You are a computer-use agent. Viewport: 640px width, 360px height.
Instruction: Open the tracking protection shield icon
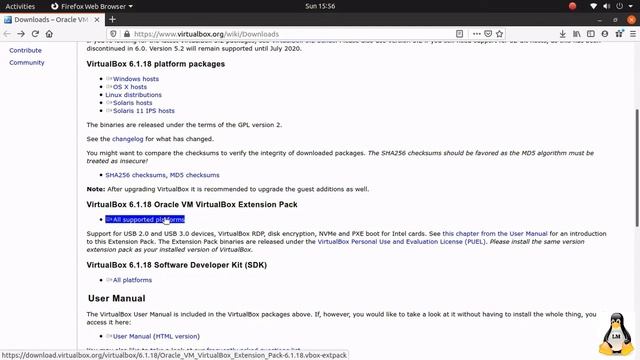click(x=113, y=34)
